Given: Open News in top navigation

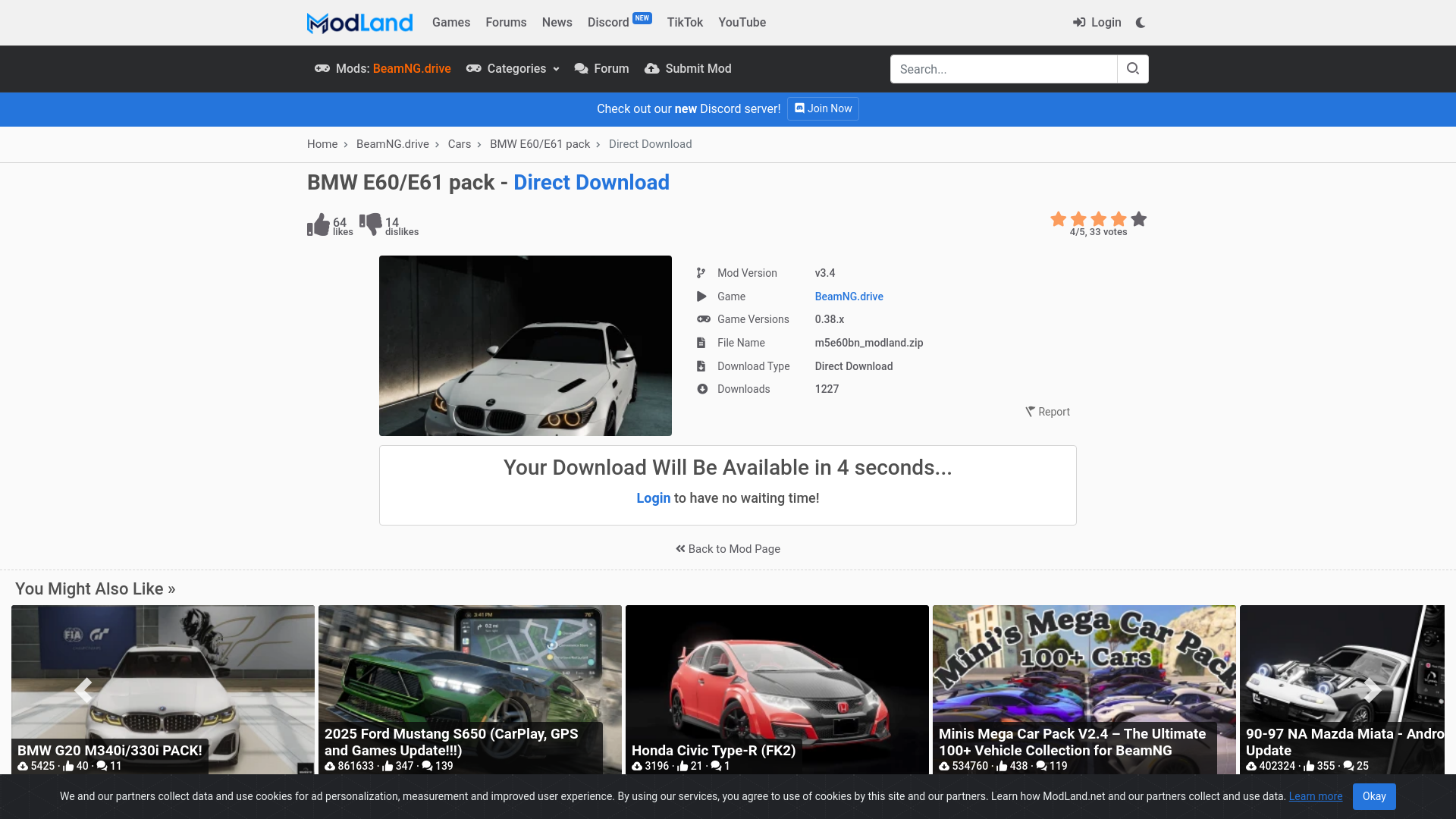Looking at the screenshot, I should click(x=557, y=23).
